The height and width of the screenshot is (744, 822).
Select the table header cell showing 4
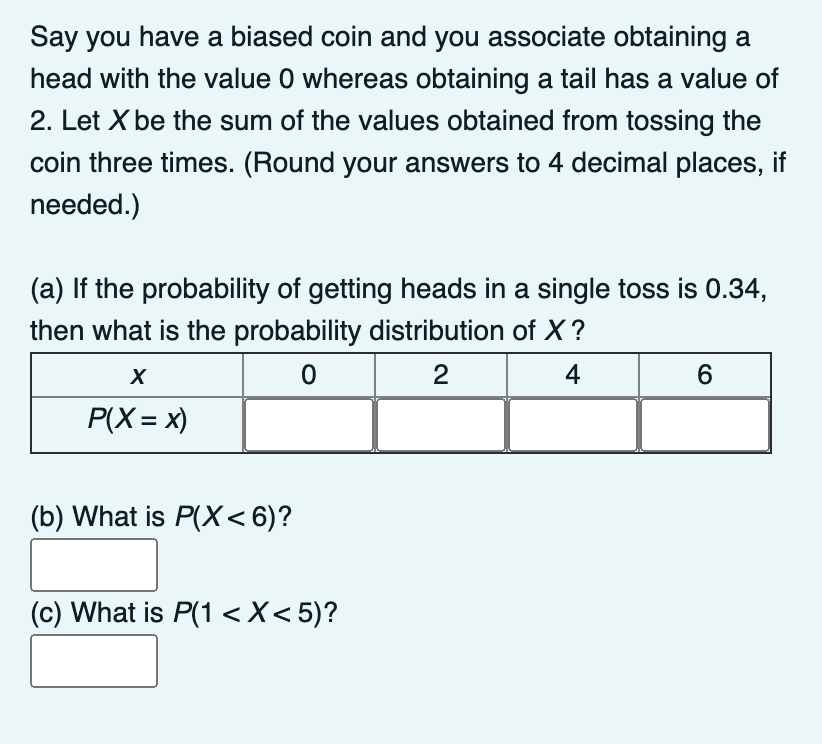tap(573, 375)
